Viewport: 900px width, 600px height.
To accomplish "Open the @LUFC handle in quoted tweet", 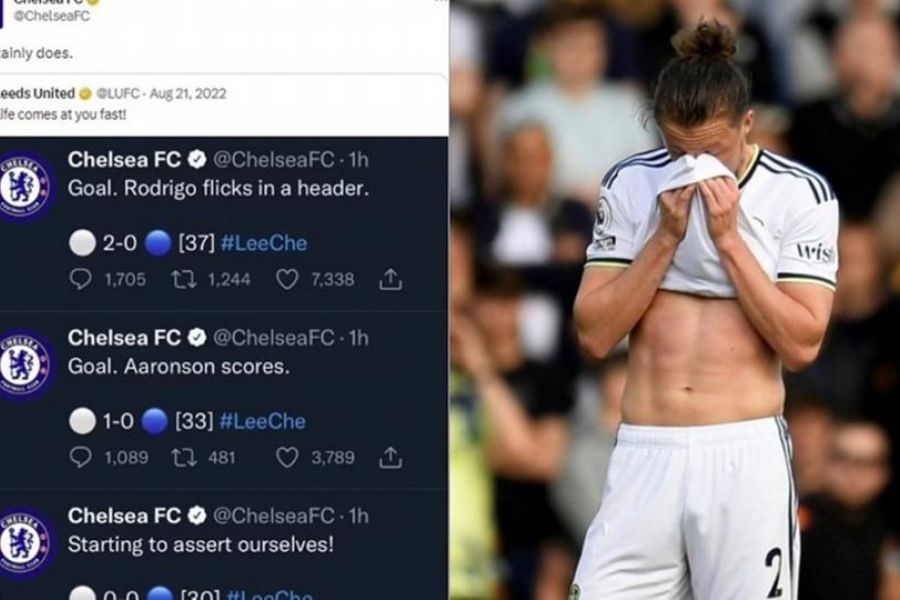I will coord(117,93).
